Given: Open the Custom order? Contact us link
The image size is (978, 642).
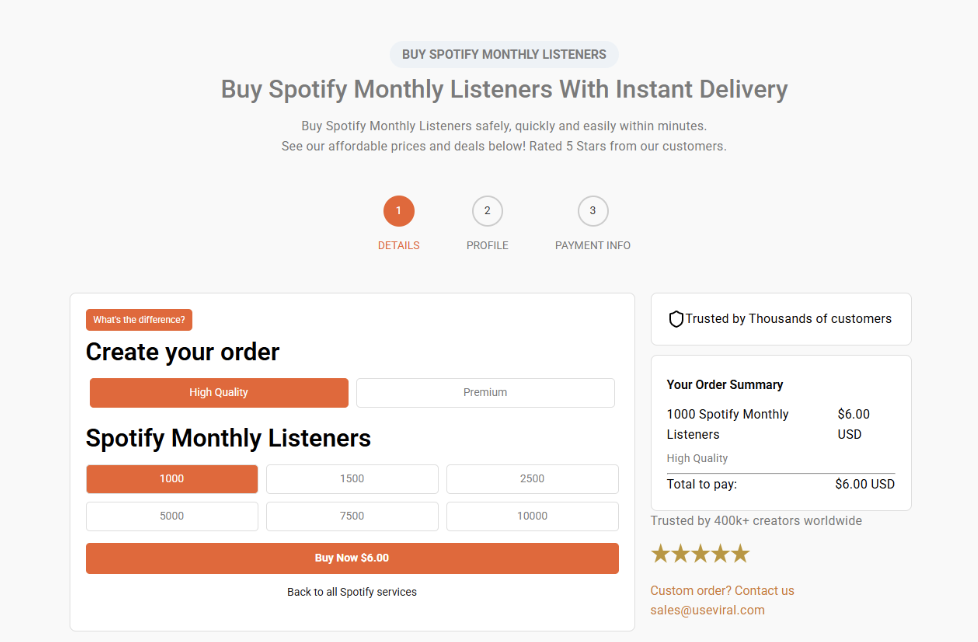Looking at the screenshot, I should [722, 591].
